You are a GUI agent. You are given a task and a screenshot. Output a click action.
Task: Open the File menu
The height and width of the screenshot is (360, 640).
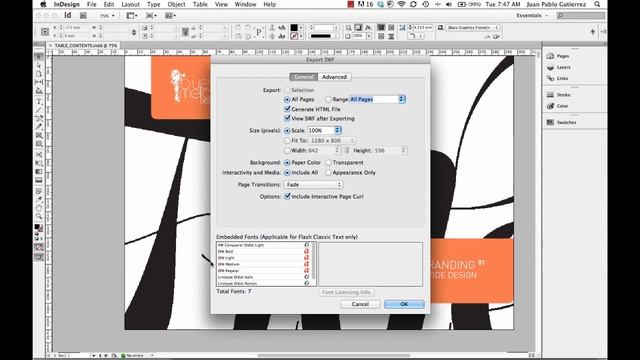[91, 4]
